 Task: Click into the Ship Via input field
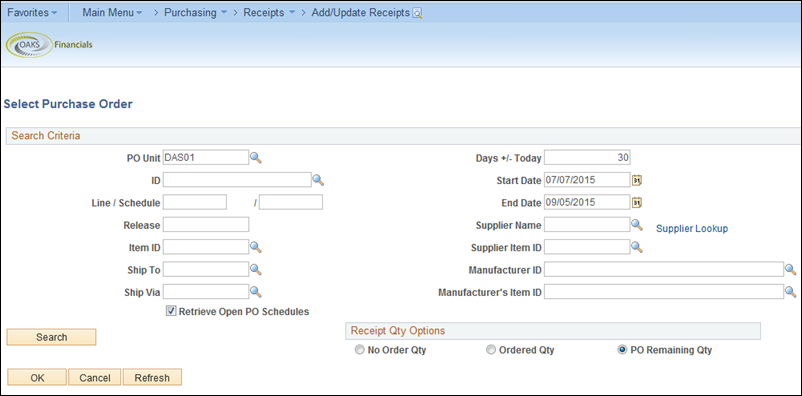tap(206, 292)
